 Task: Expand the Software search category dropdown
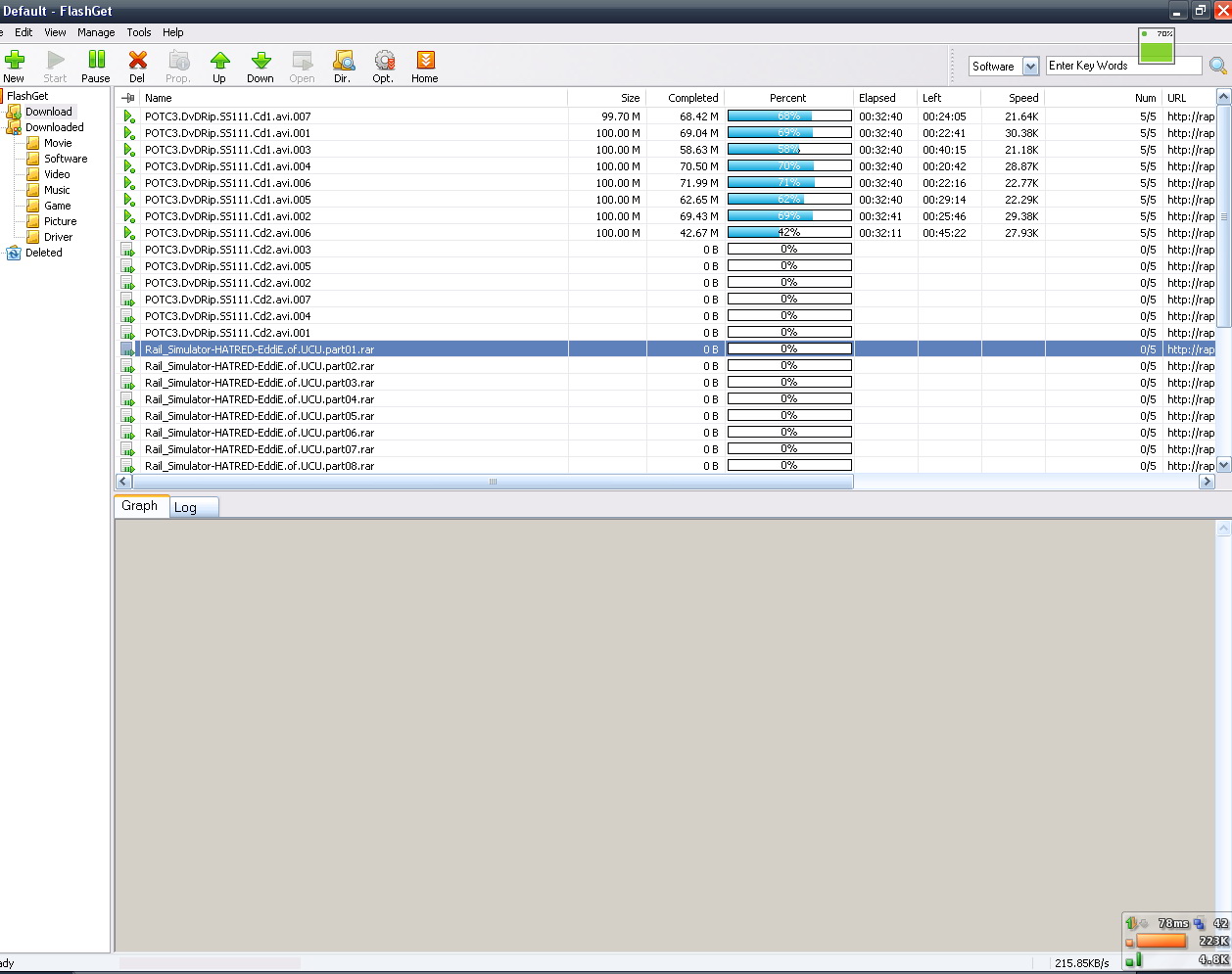(x=1030, y=67)
